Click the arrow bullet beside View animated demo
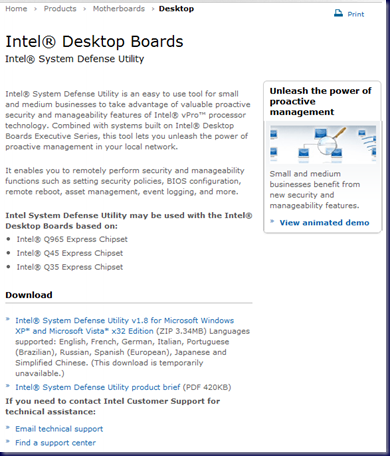The height and width of the screenshot is (456, 390). tap(272, 221)
